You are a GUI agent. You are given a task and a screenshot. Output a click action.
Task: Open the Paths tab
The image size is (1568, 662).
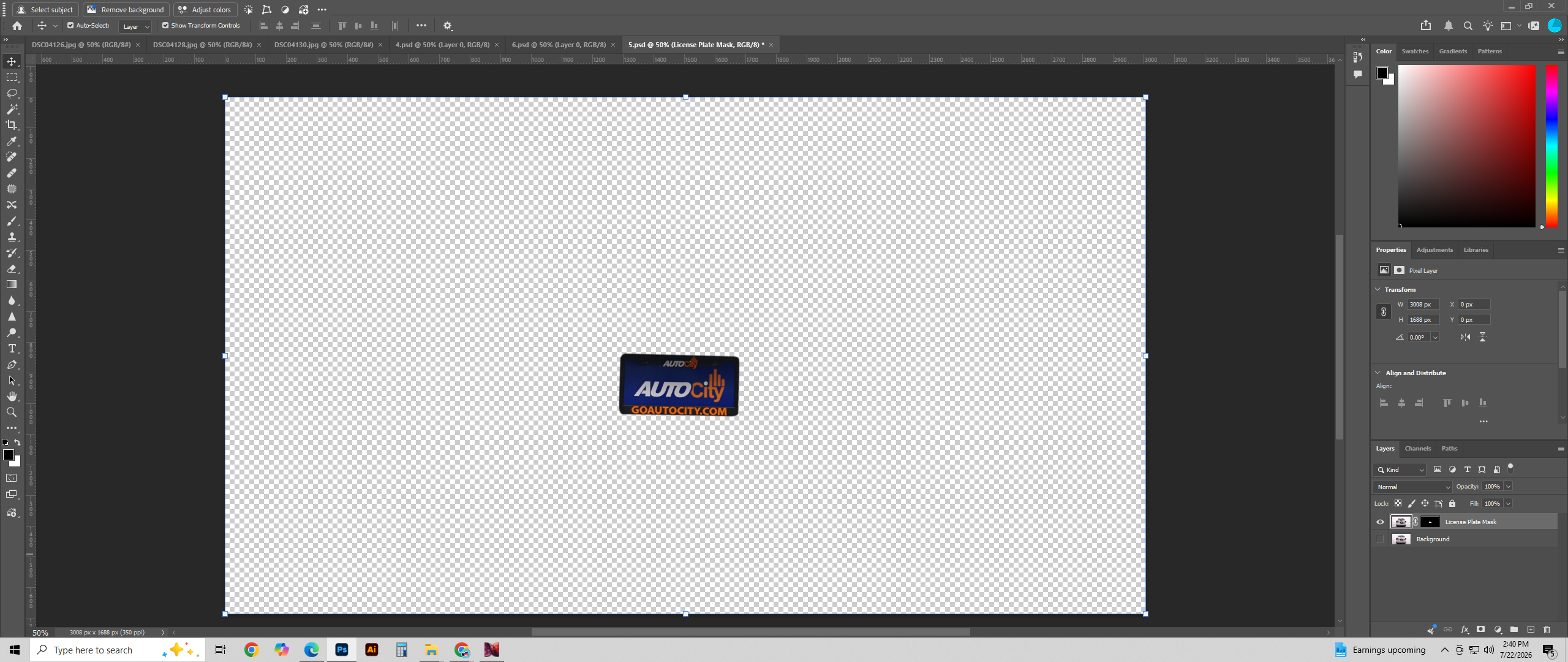pos(1449,449)
